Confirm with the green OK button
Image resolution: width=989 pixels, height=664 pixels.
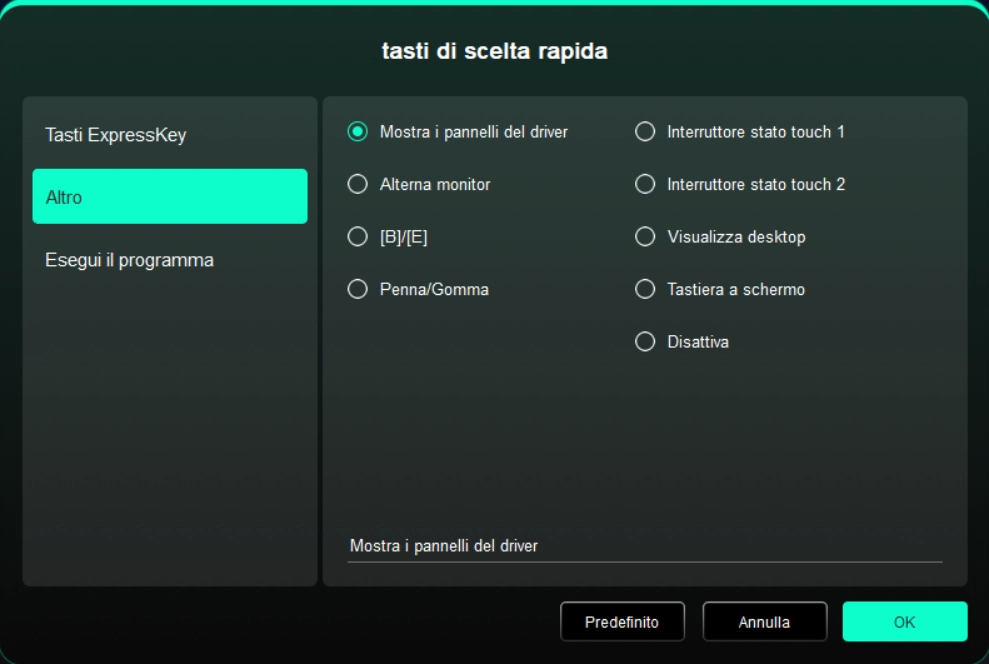[x=904, y=622]
